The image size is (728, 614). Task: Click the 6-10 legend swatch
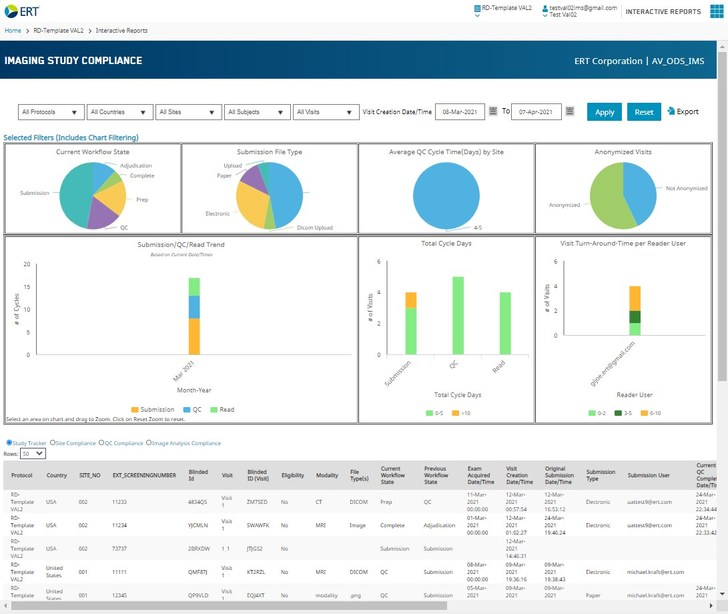644,413
